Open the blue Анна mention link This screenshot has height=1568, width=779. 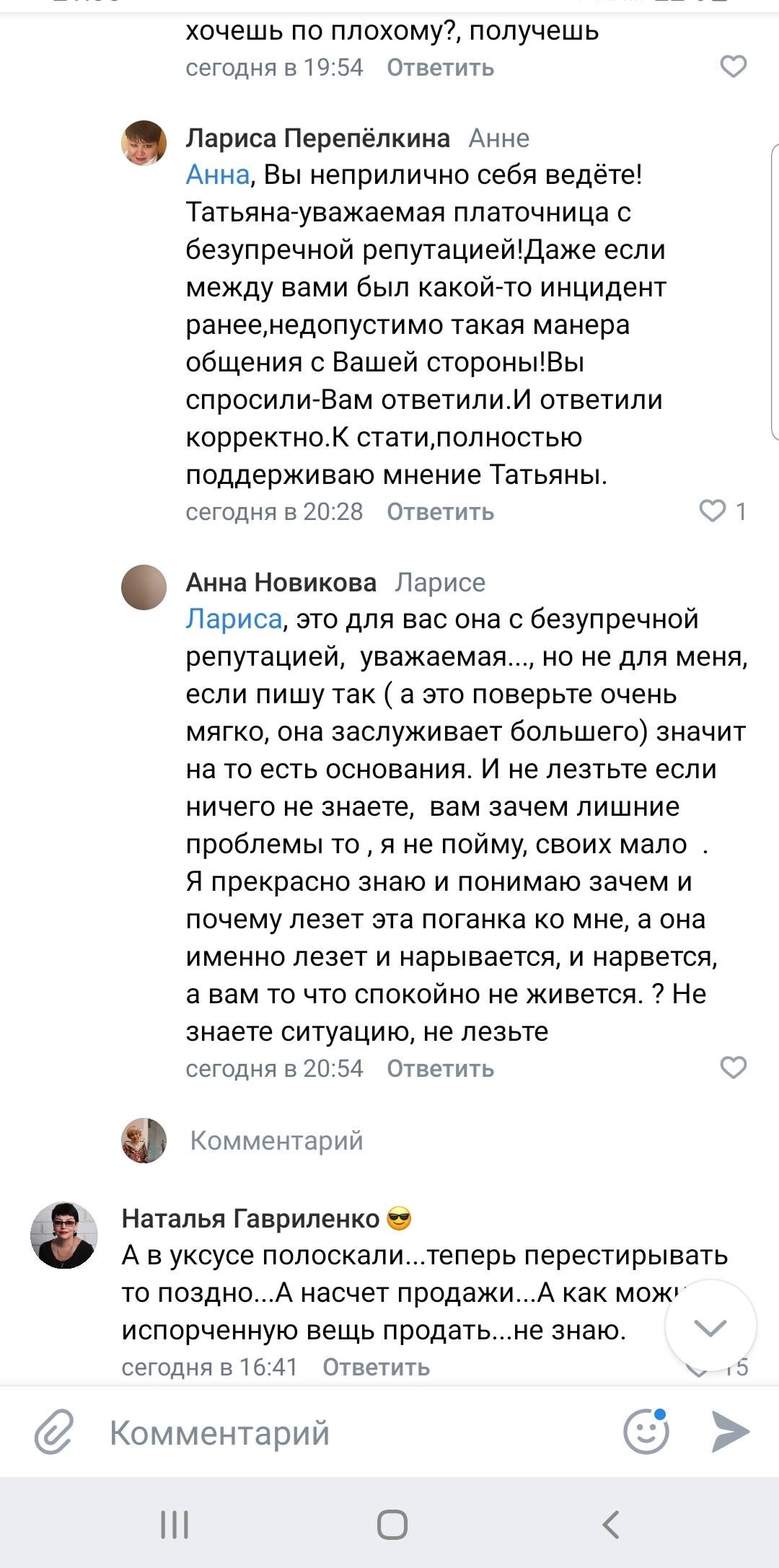[217, 175]
